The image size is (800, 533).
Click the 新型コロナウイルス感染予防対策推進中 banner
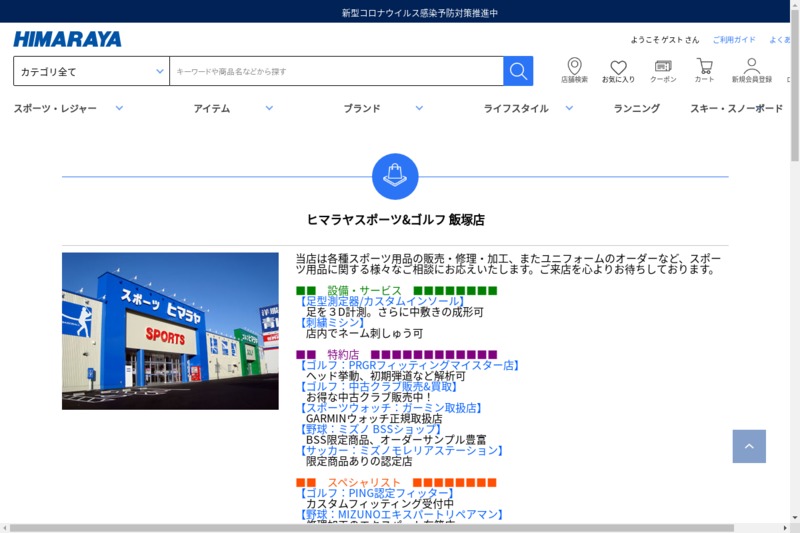(419, 13)
